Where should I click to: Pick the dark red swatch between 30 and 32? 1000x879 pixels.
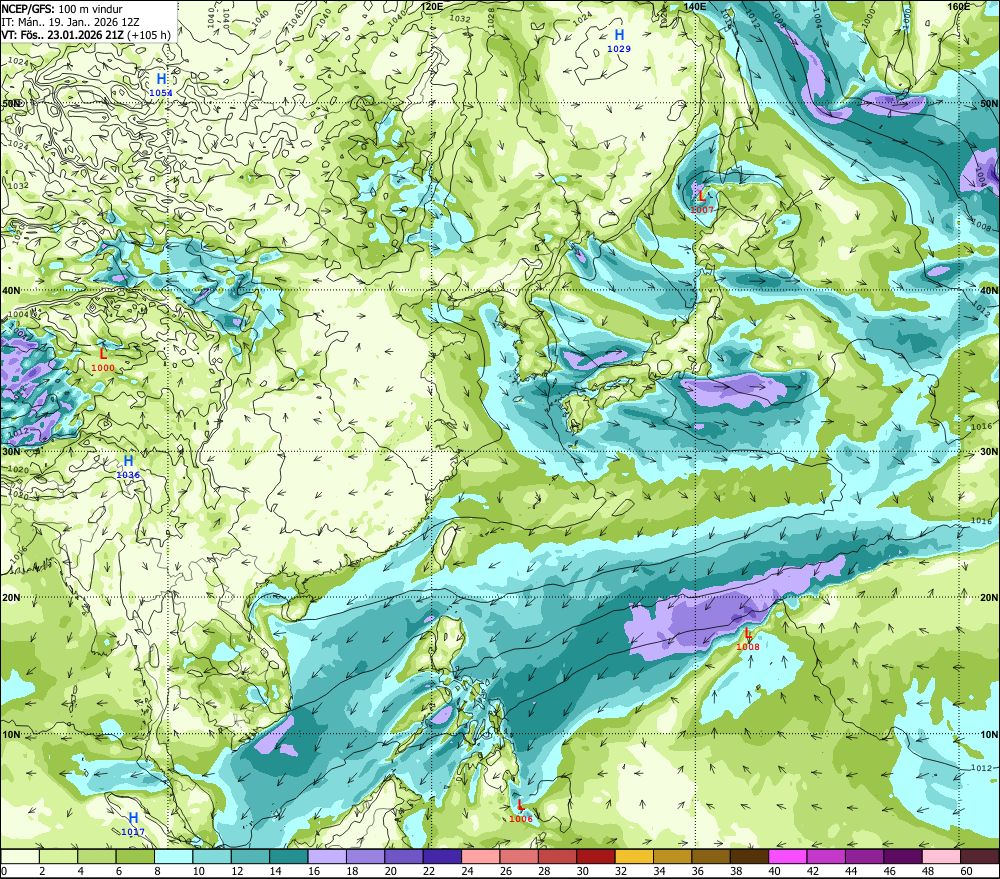point(596,856)
